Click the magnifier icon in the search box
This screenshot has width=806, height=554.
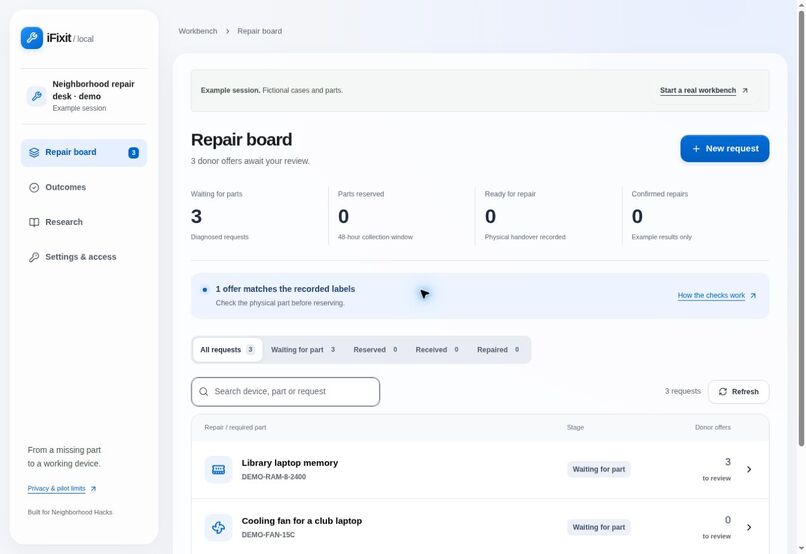(204, 392)
